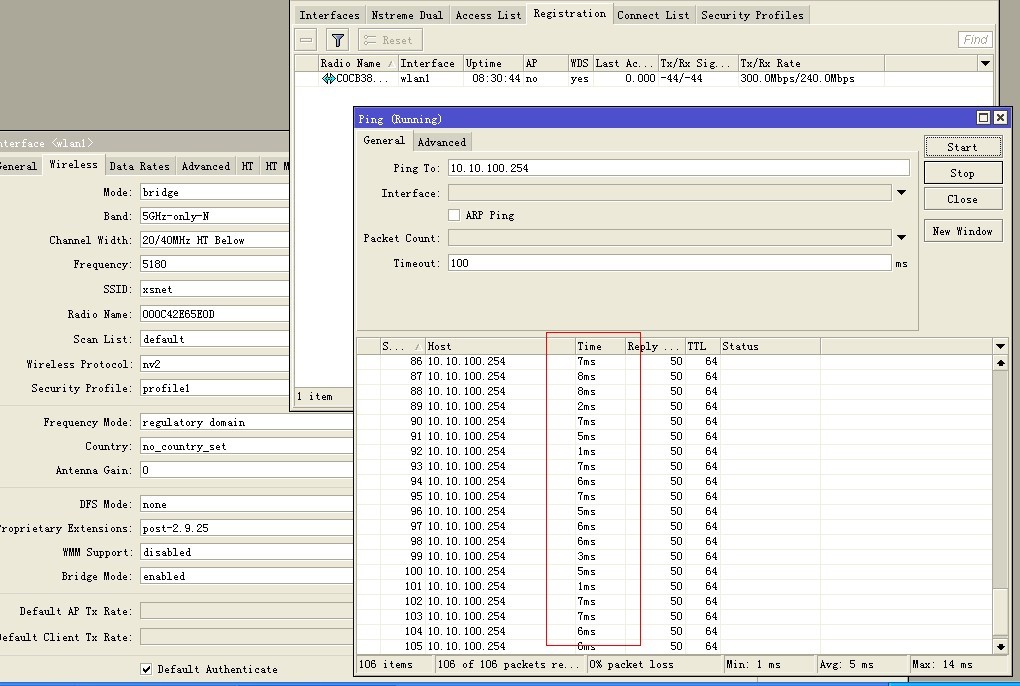Open column chooser dropdown in Registration table

pyautogui.click(x=985, y=63)
